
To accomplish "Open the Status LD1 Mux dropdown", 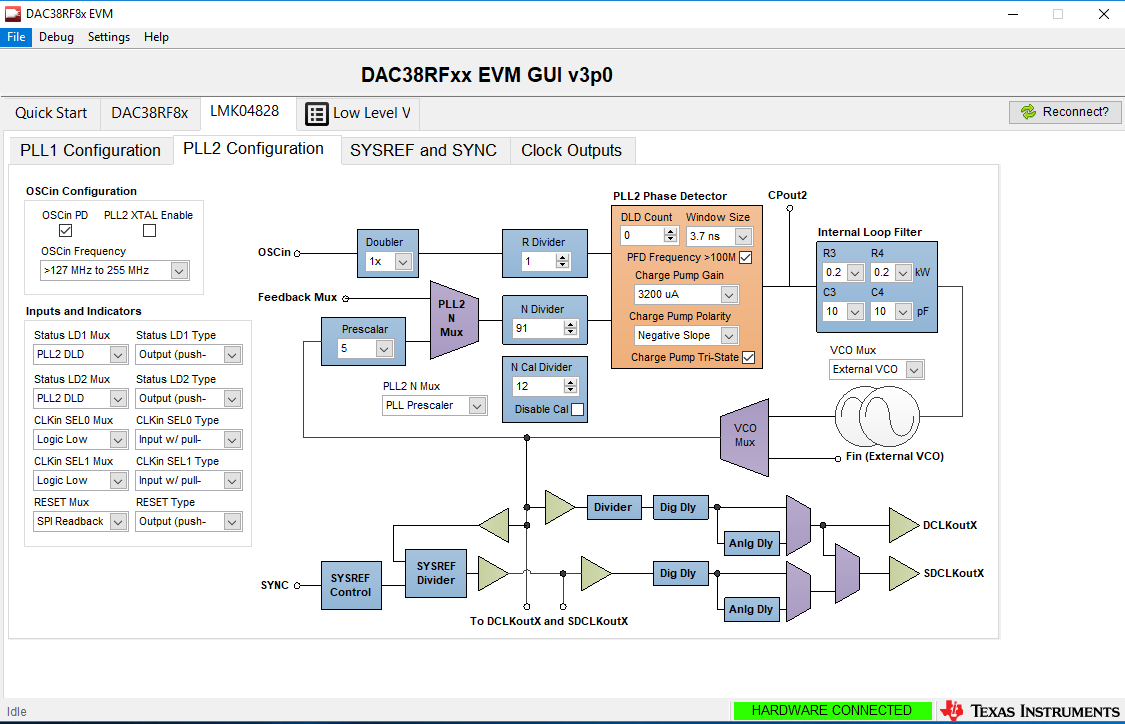I will (118, 354).
